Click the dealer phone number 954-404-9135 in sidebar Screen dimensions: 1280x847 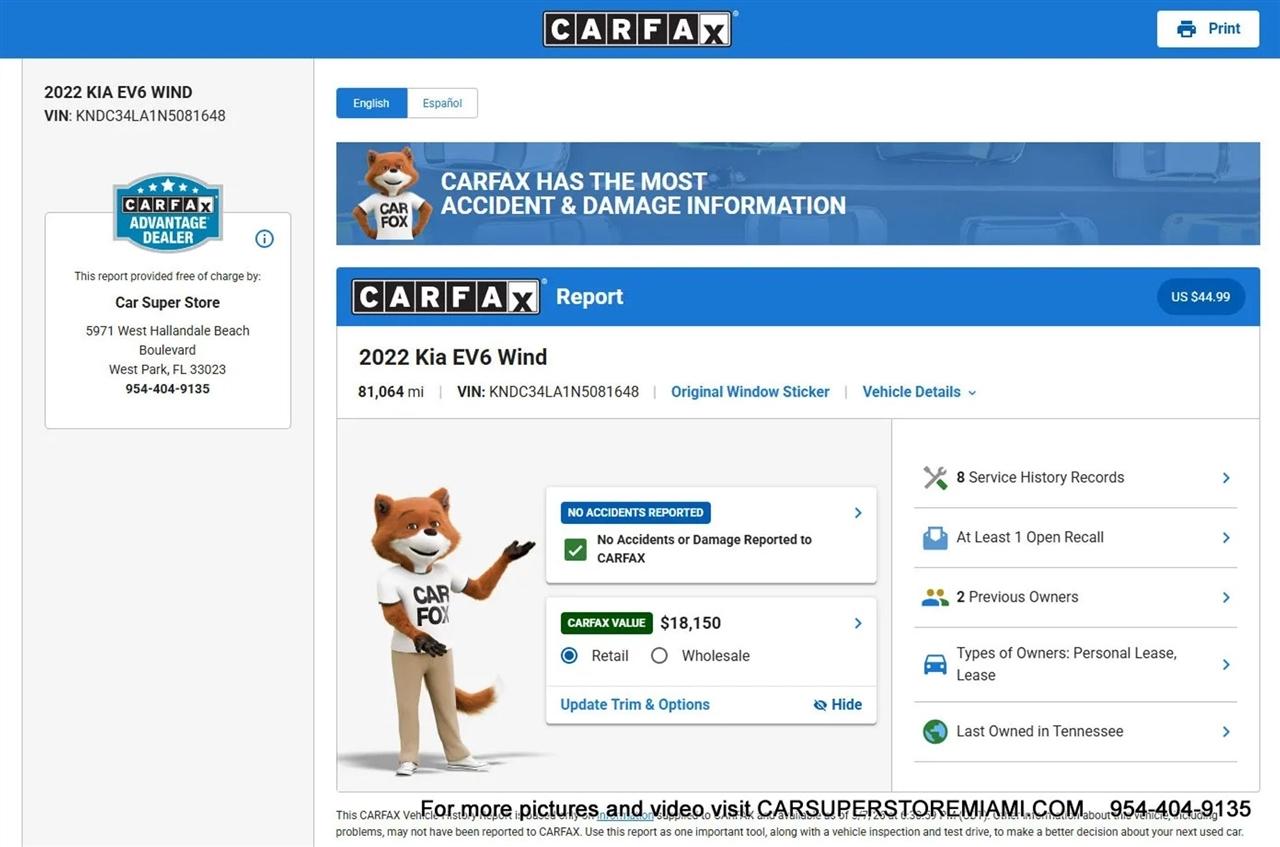tap(168, 389)
